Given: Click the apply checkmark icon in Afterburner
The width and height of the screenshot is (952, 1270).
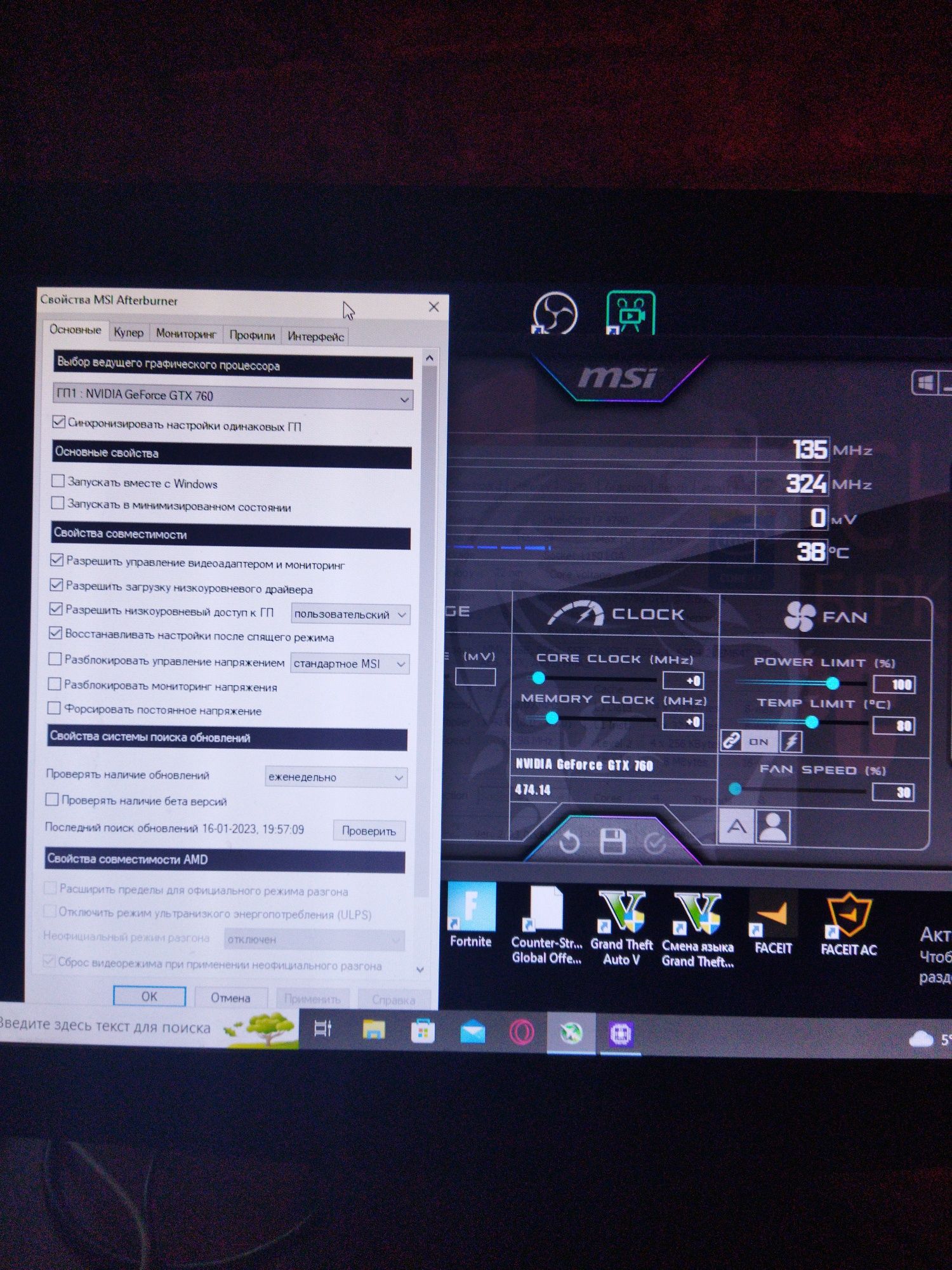Looking at the screenshot, I should point(654,843).
